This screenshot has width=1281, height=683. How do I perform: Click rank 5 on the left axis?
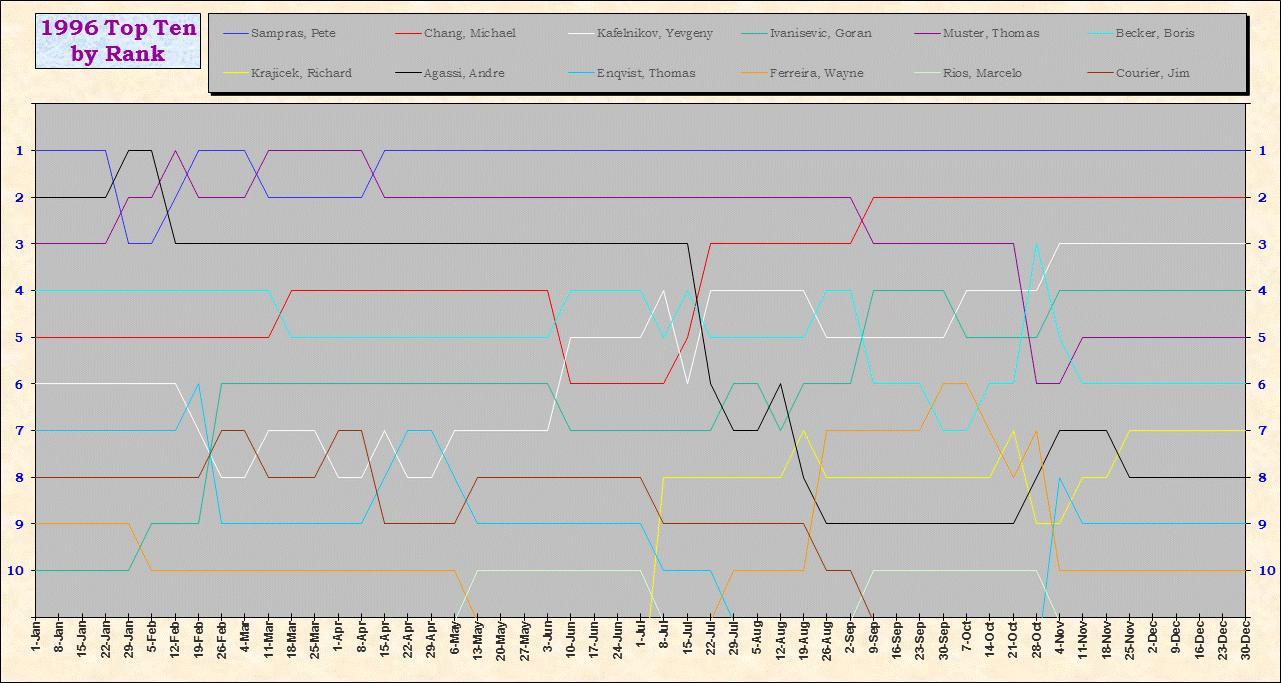pyautogui.click(x=20, y=338)
